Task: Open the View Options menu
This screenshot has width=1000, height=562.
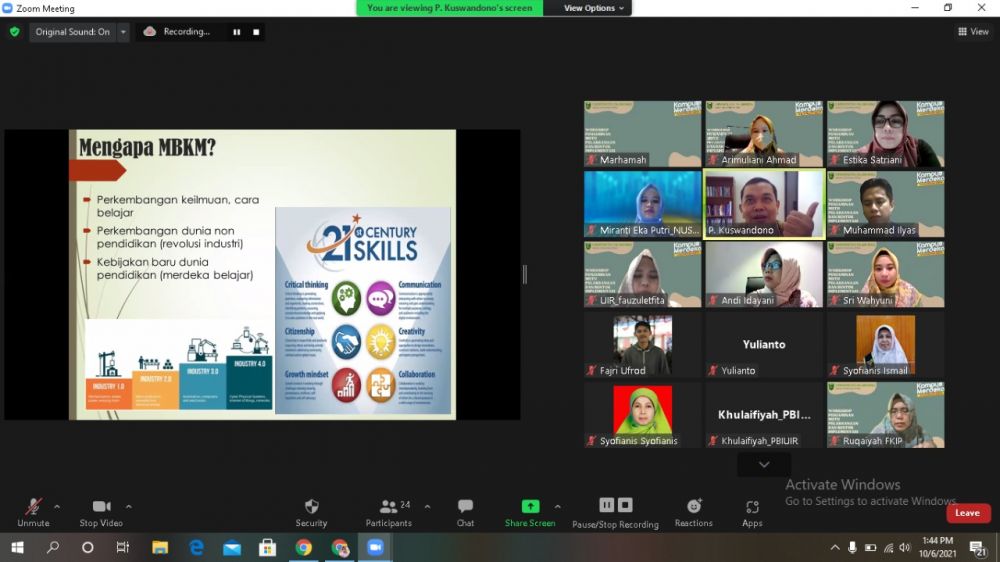Action: [593, 8]
